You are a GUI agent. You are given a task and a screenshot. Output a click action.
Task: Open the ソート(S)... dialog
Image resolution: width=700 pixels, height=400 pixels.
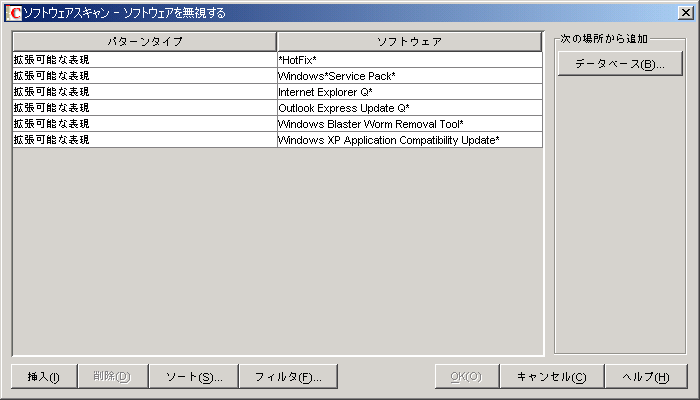(x=194, y=376)
